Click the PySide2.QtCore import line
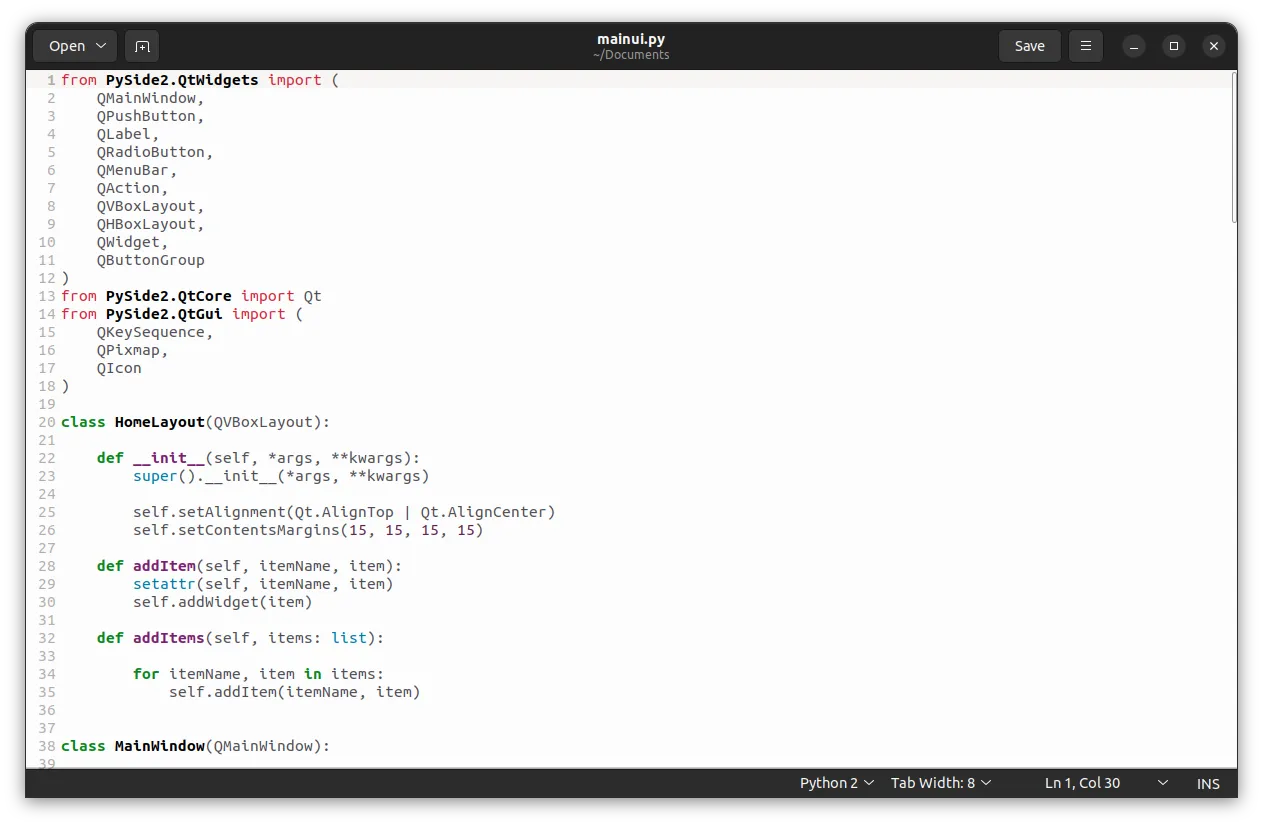 pos(191,296)
